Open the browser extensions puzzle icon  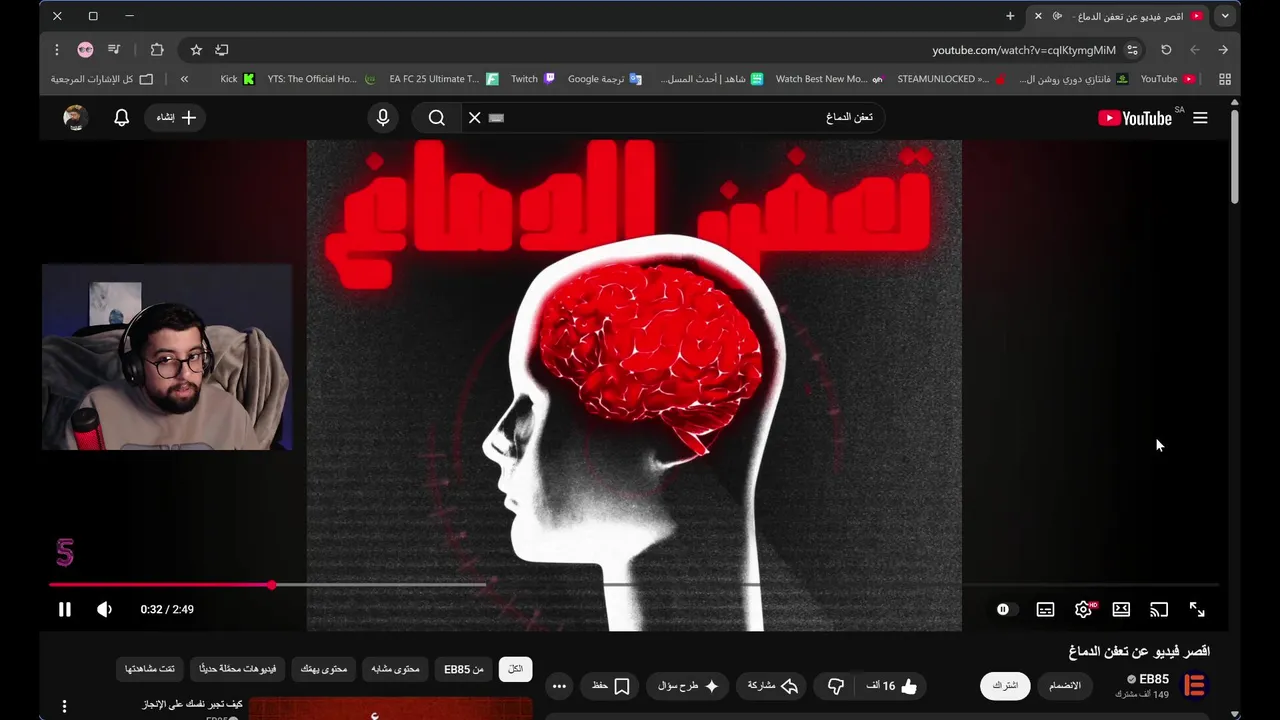pyautogui.click(x=157, y=50)
